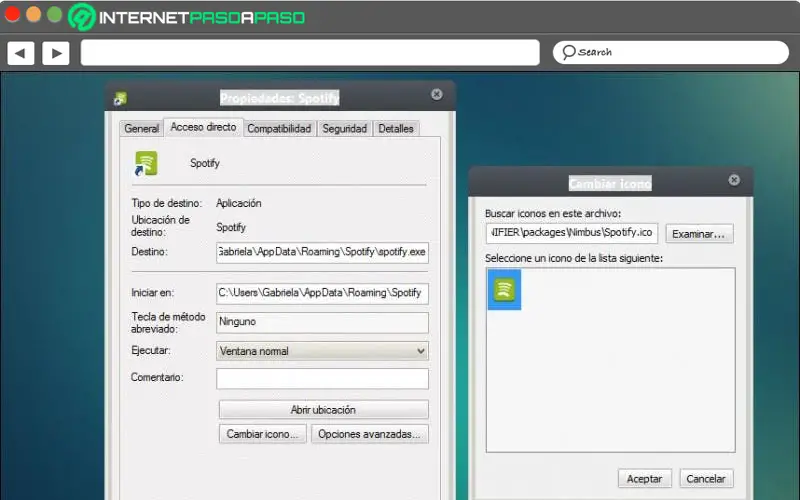The image size is (800, 500).
Task: Click the green window control dot
Action: coord(55,14)
